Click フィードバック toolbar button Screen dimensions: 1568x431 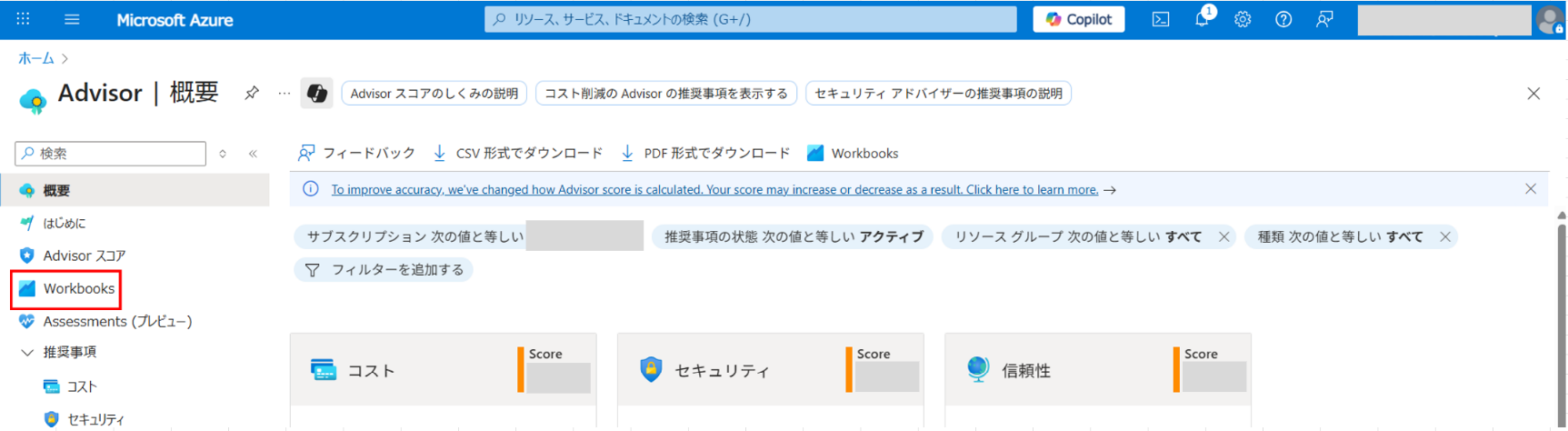point(356,153)
